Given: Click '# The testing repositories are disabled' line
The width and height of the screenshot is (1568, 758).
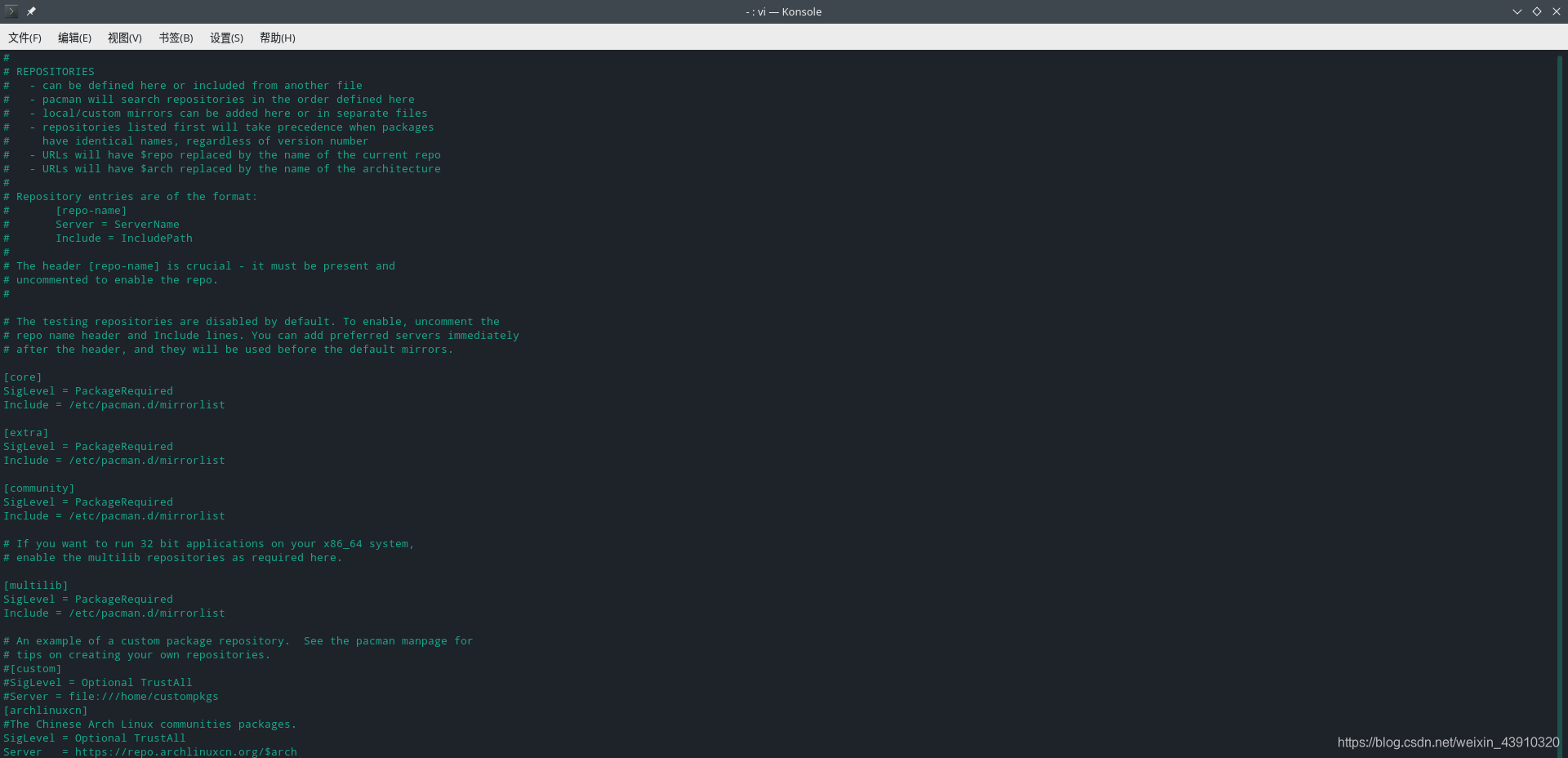Looking at the screenshot, I should point(252,322).
